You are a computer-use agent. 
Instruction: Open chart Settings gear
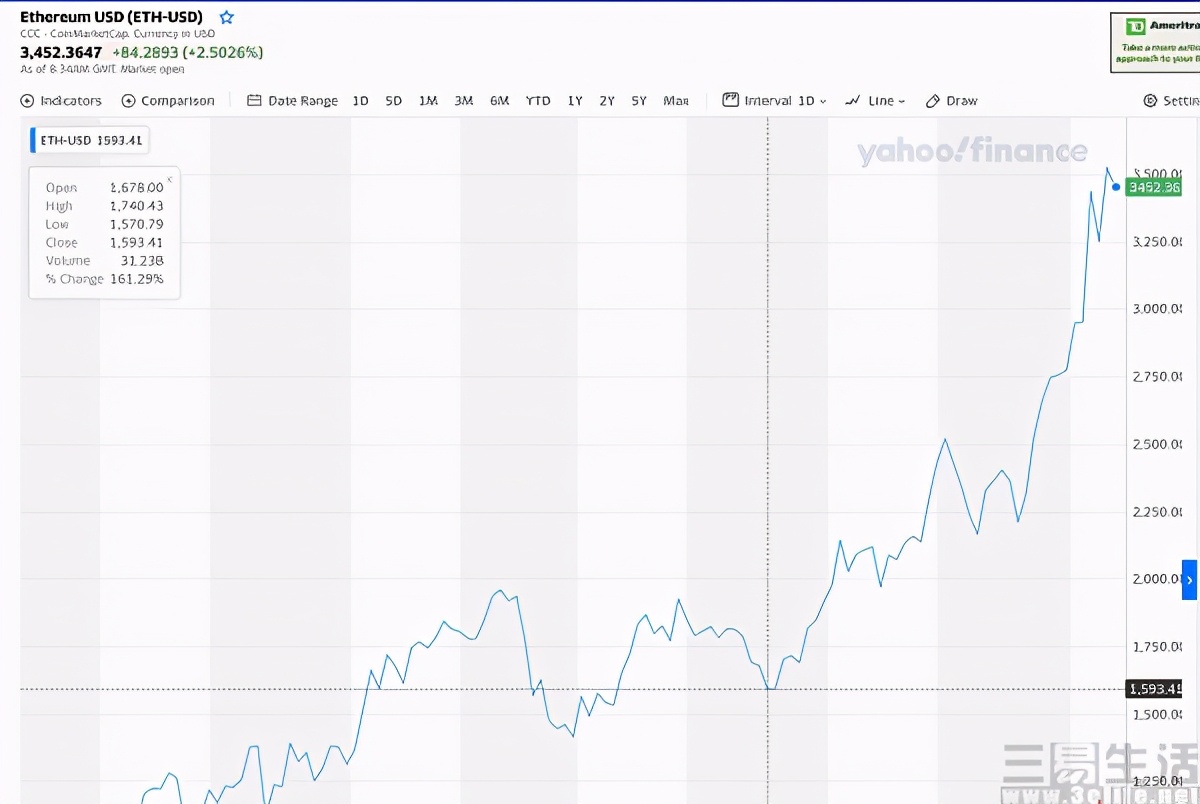pos(1170,101)
